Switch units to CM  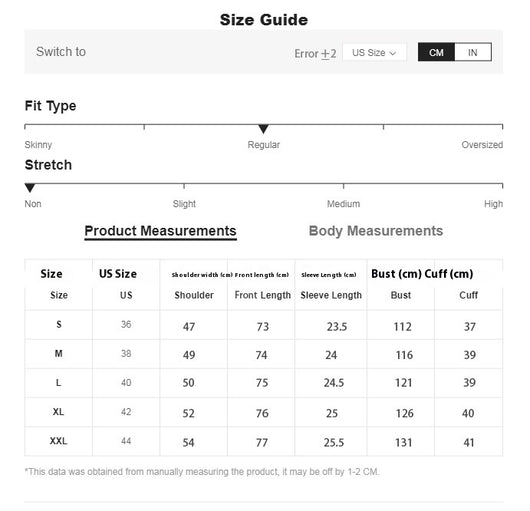(436, 52)
